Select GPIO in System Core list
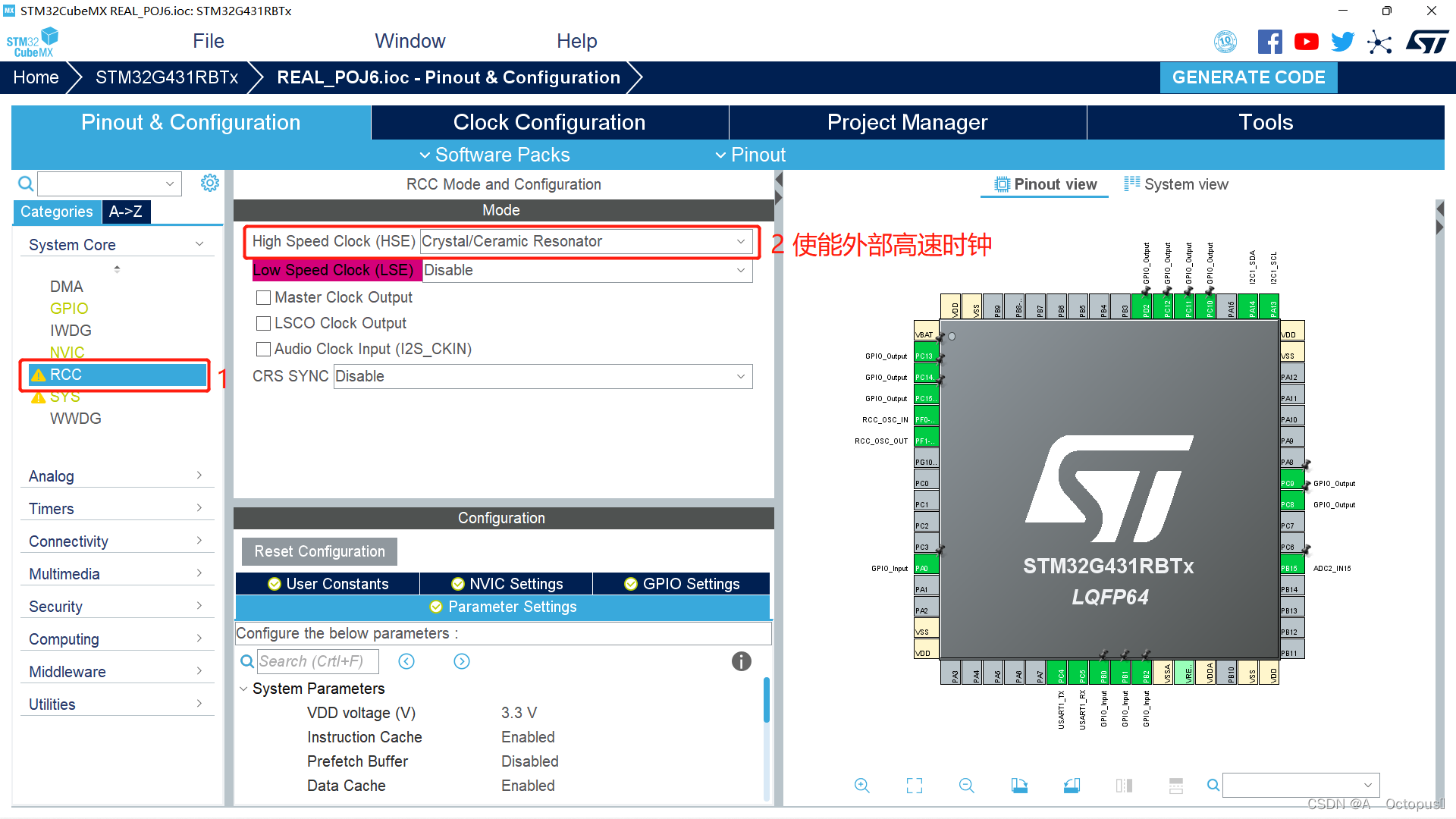Viewport: 1456px width, 819px height. click(69, 309)
